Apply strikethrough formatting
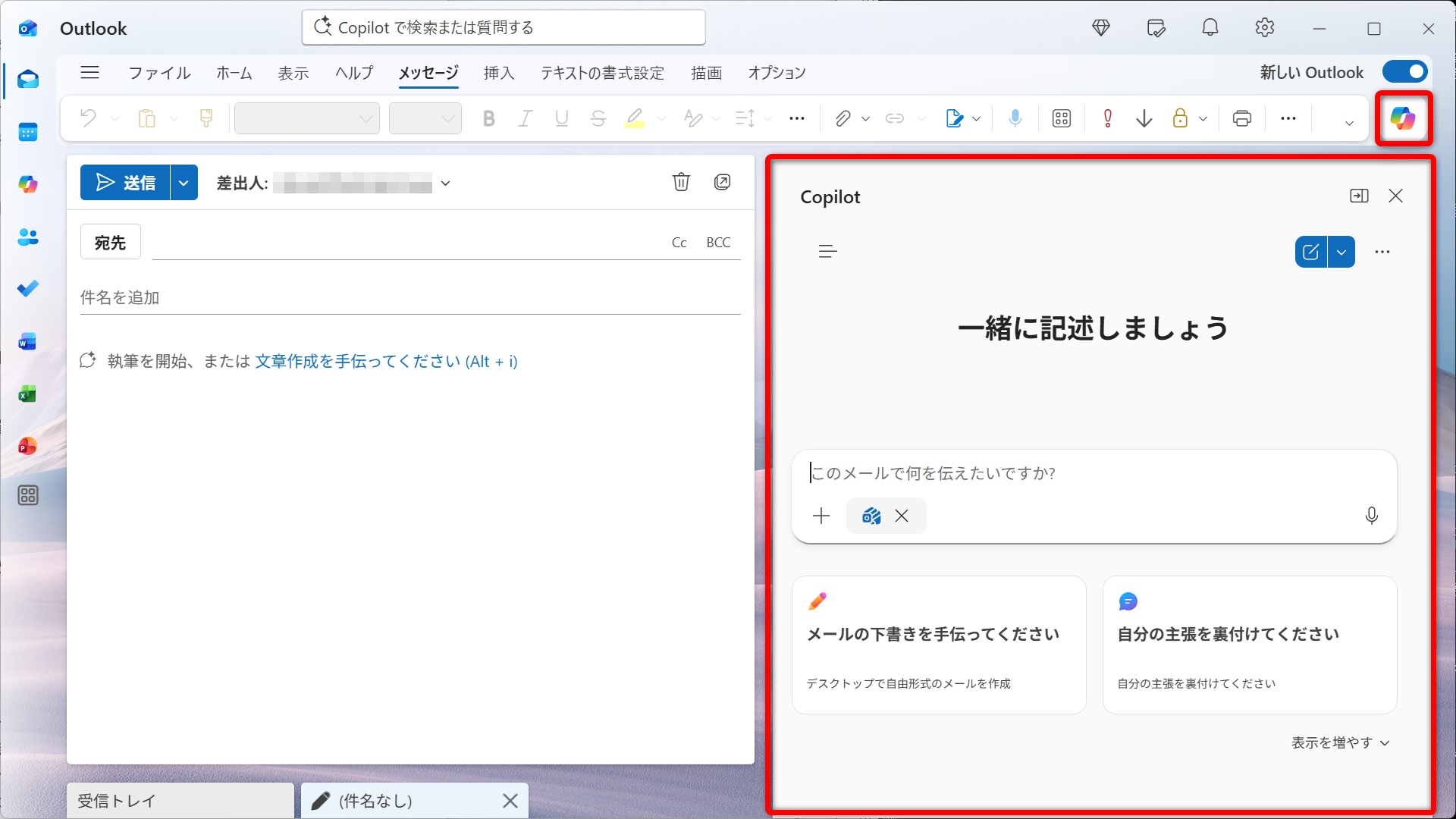The width and height of the screenshot is (1456, 819). (x=598, y=118)
